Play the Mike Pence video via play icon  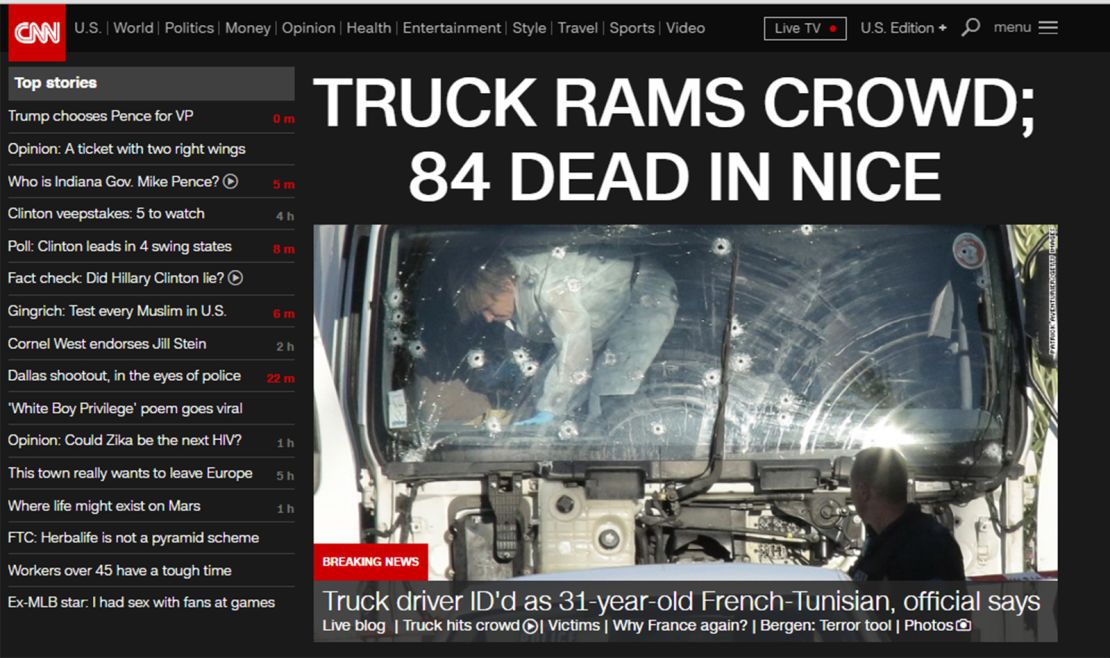click(x=233, y=182)
